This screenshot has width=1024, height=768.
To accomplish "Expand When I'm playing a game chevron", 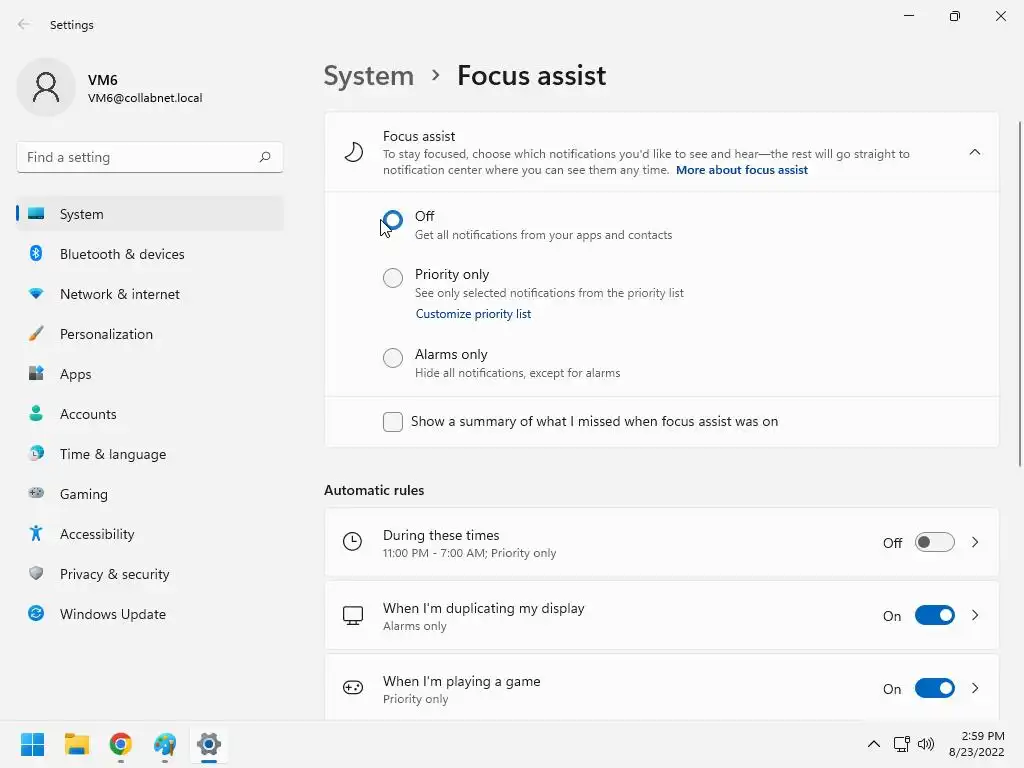I will tap(975, 689).
